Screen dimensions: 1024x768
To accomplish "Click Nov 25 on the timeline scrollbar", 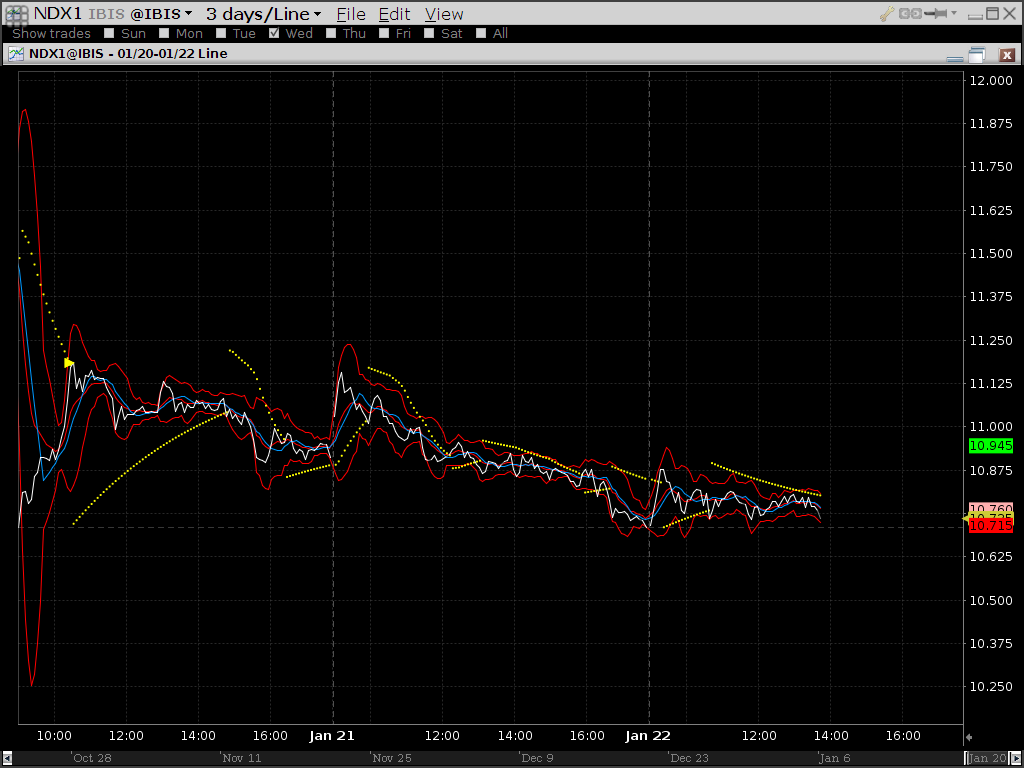I will pos(392,758).
